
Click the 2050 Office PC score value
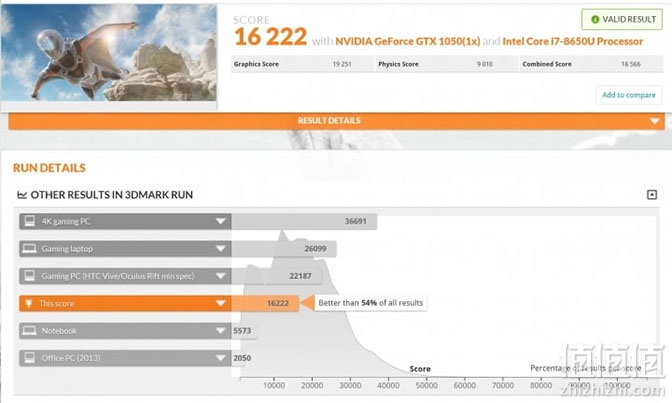(x=242, y=358)
